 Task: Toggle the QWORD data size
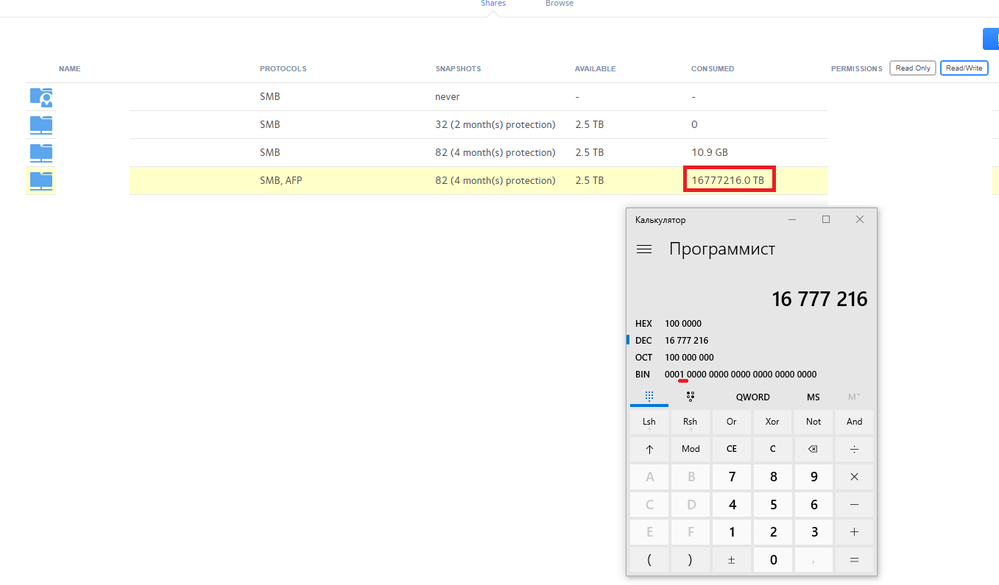752,397
